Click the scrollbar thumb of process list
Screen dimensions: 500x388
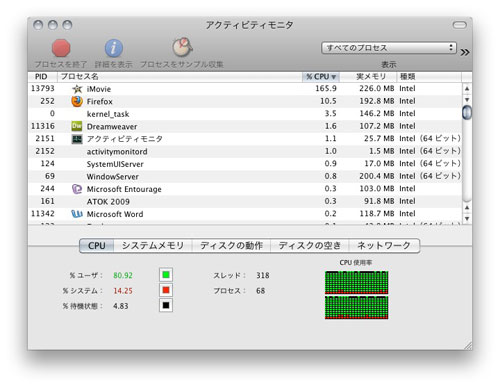coord(467,112)
